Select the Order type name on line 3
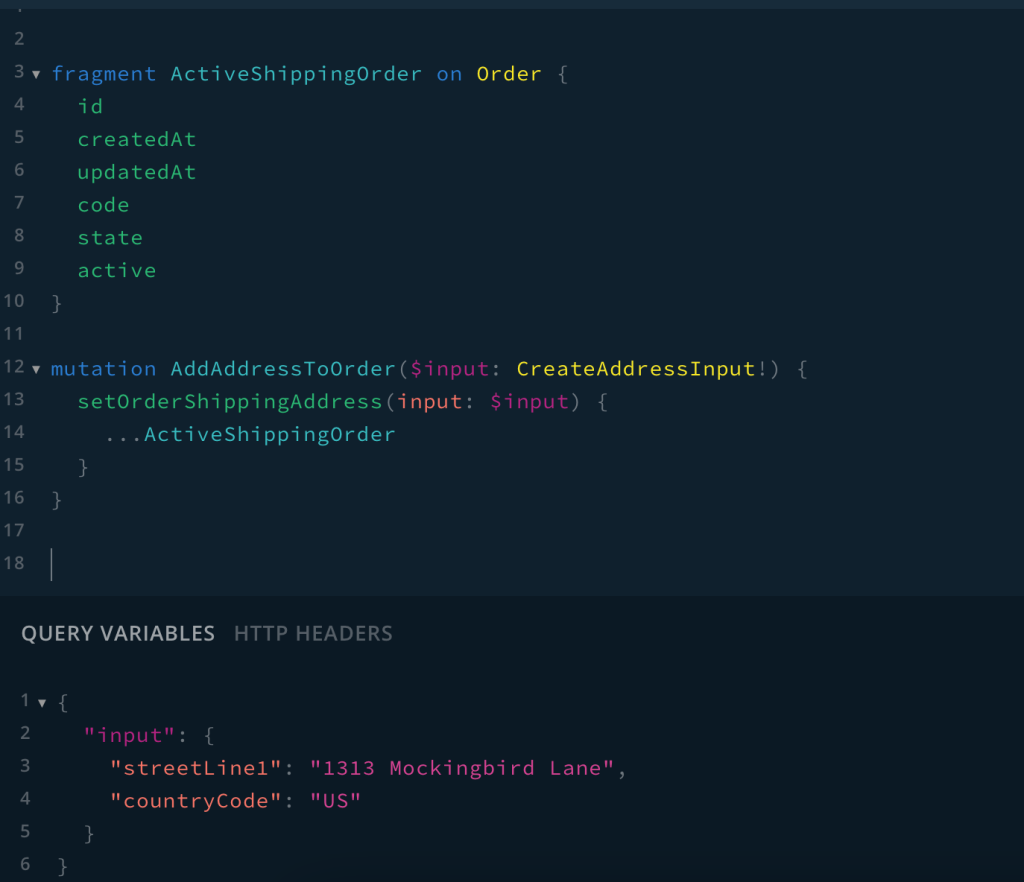The width and height of the screenshot is (1024, 882). click(509, 73)
